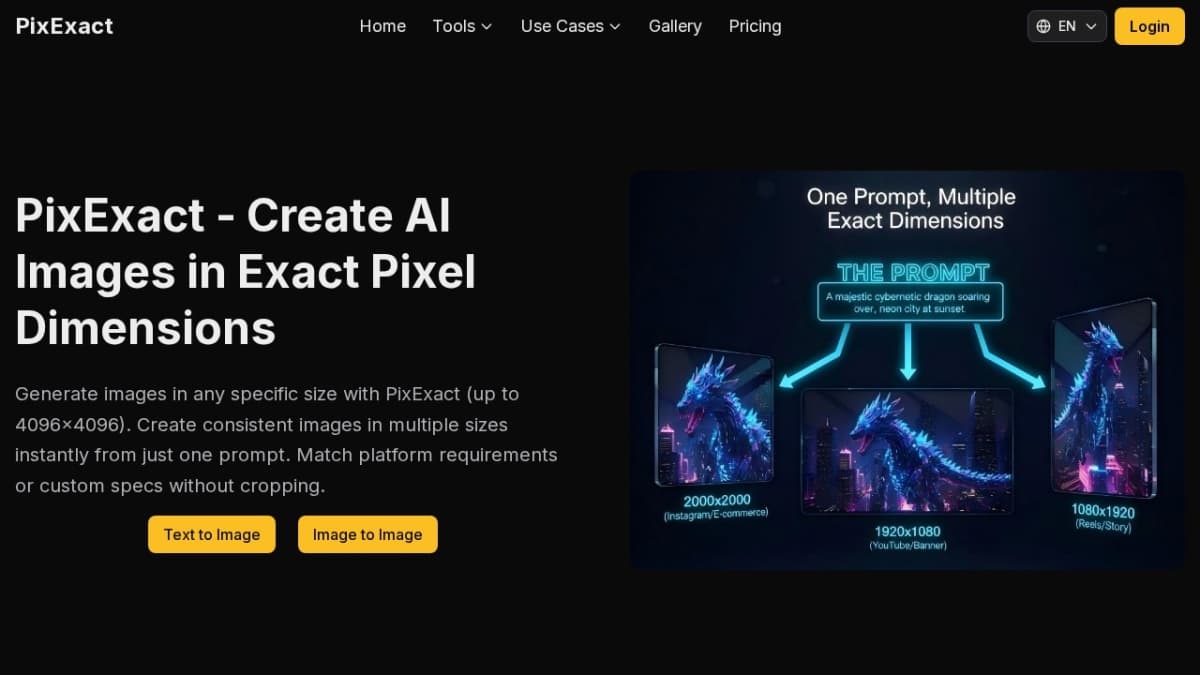Start the Text to Image tool
Image resolution: width=1200 pixels, height=675 pixels.
tap(212, 534)
